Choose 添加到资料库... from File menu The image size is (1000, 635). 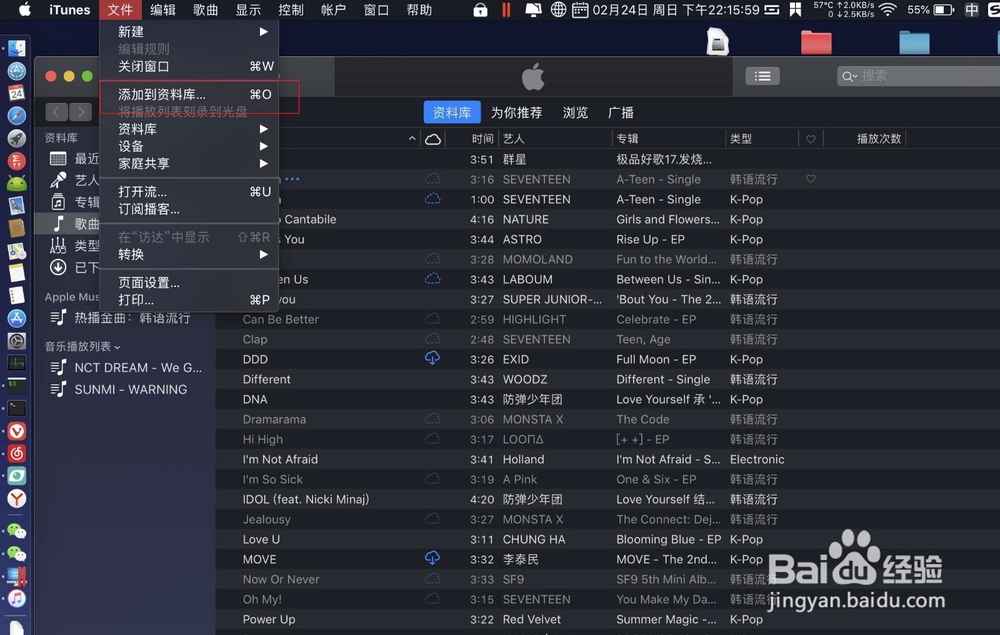189,94
